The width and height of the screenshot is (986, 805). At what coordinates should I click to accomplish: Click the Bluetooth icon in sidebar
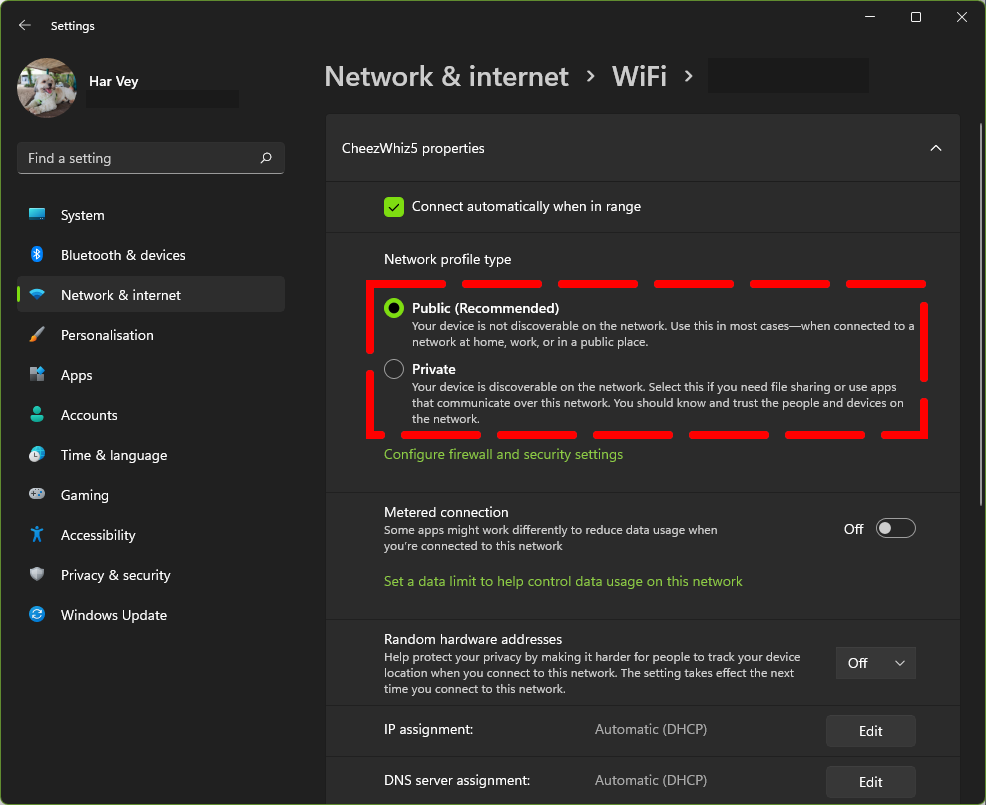point(37,255)
